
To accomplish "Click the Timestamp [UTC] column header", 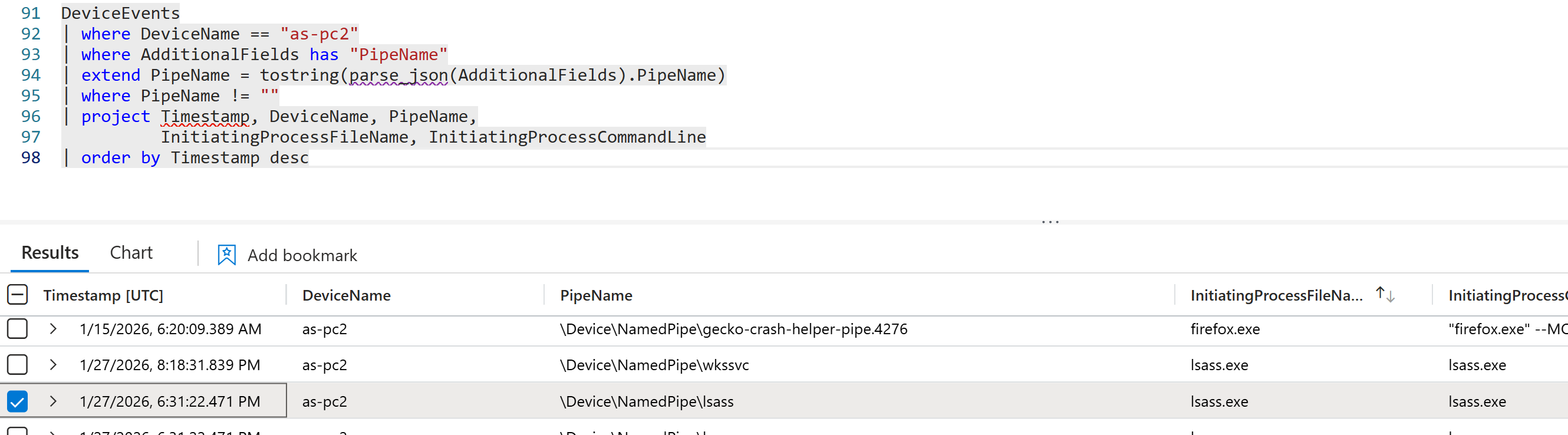I will pos(104,296).
